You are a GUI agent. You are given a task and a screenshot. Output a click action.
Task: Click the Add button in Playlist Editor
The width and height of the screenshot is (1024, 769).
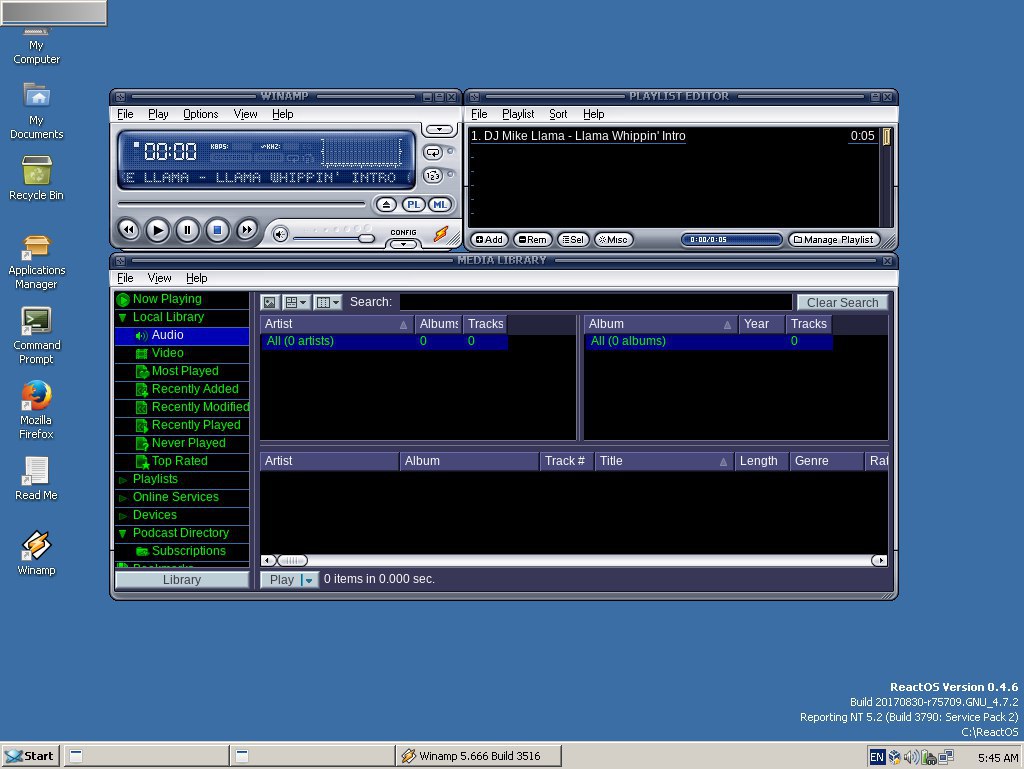coord(489,240)
